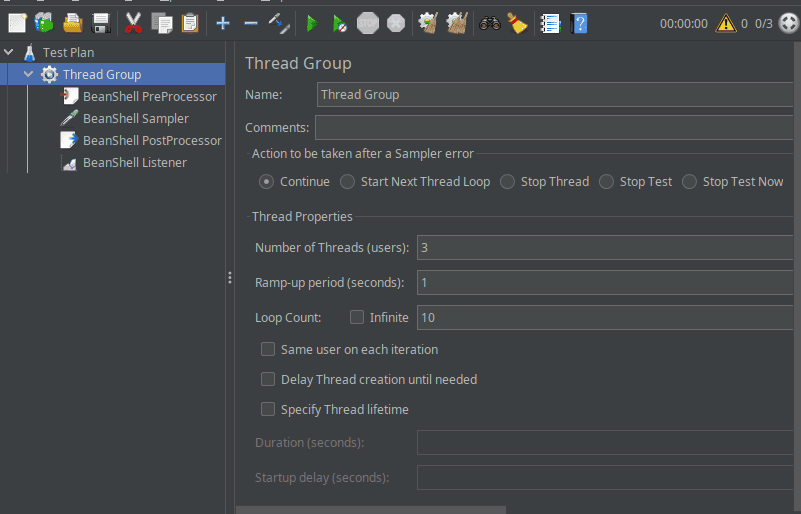
Task: Open the function helper dialog icon
Action: 551,23
